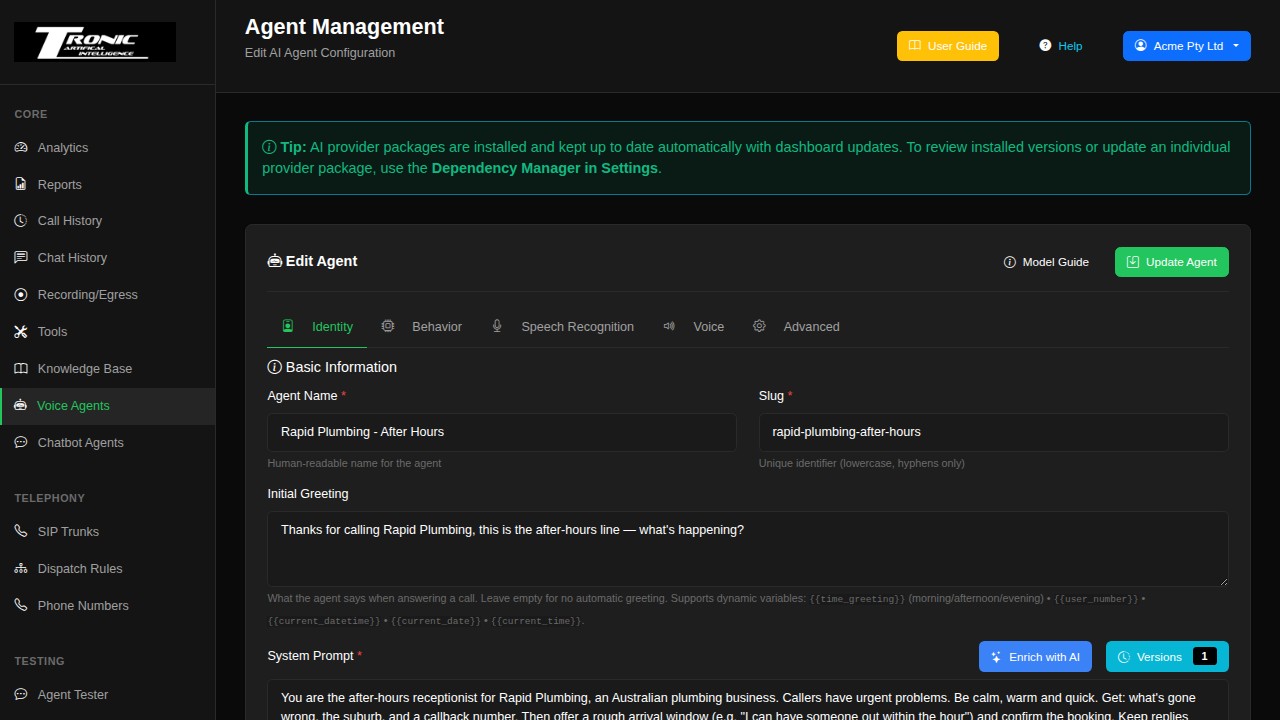
Task: Click the save icon on Update Agent
Action: (1133, 262)
